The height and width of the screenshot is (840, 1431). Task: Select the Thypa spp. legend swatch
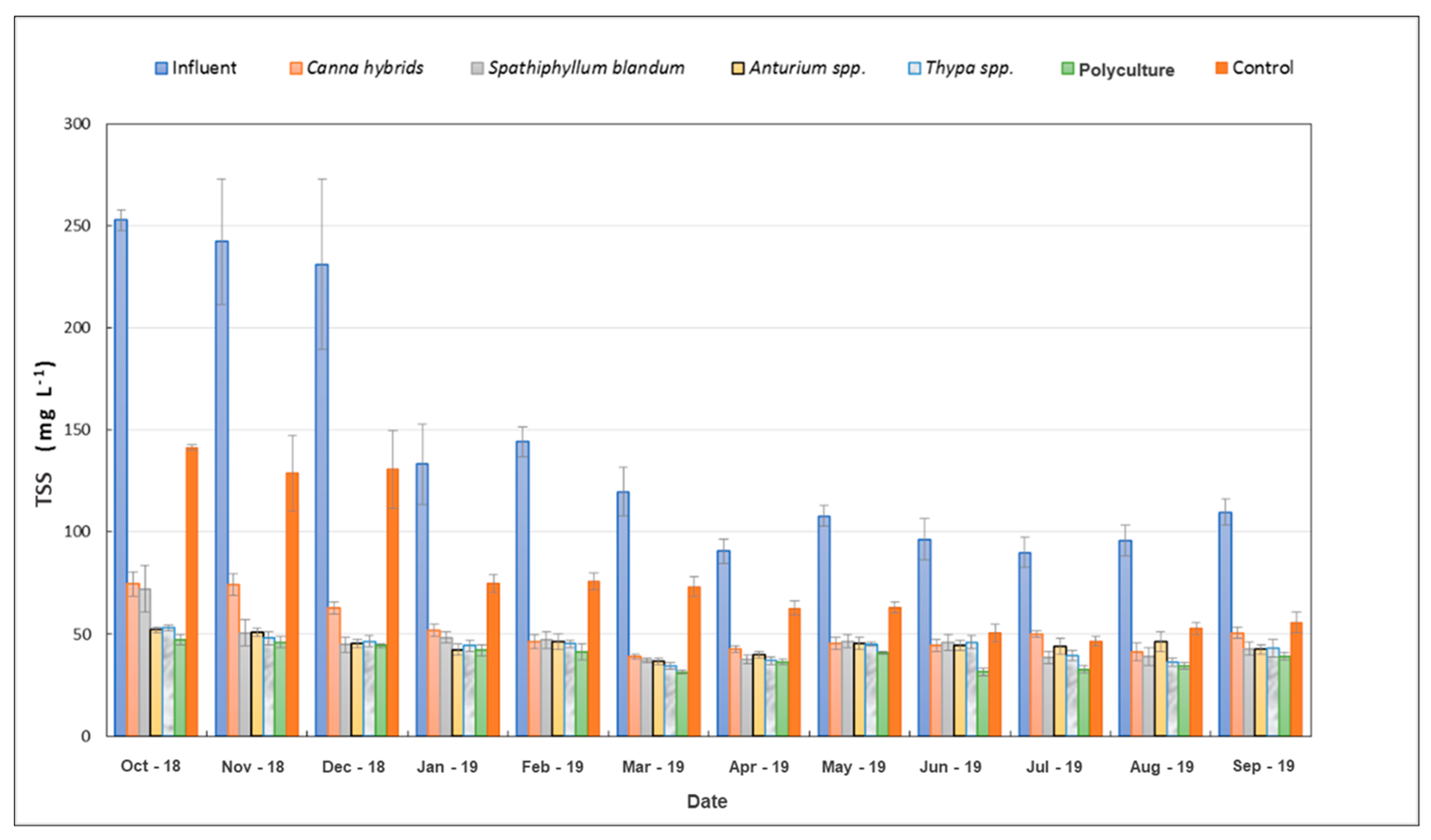point(914,69)
